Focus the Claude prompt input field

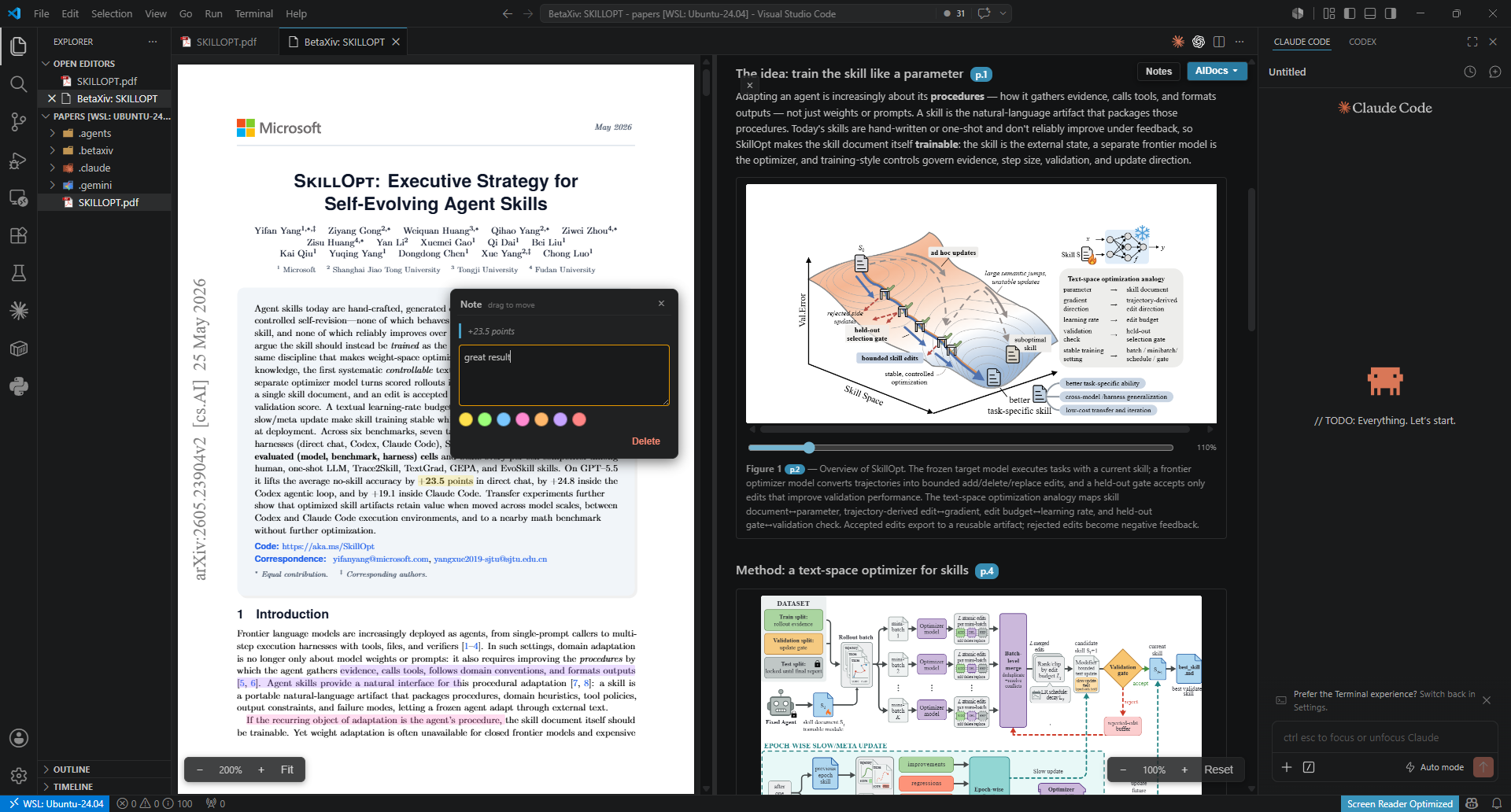click(x=1384, y=737)
